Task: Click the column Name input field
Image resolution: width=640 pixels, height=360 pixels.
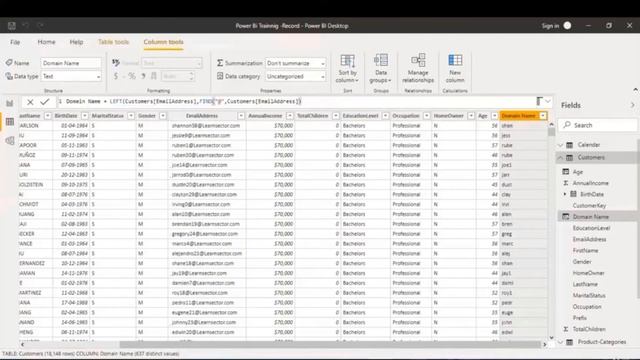Action: (71, 63)
